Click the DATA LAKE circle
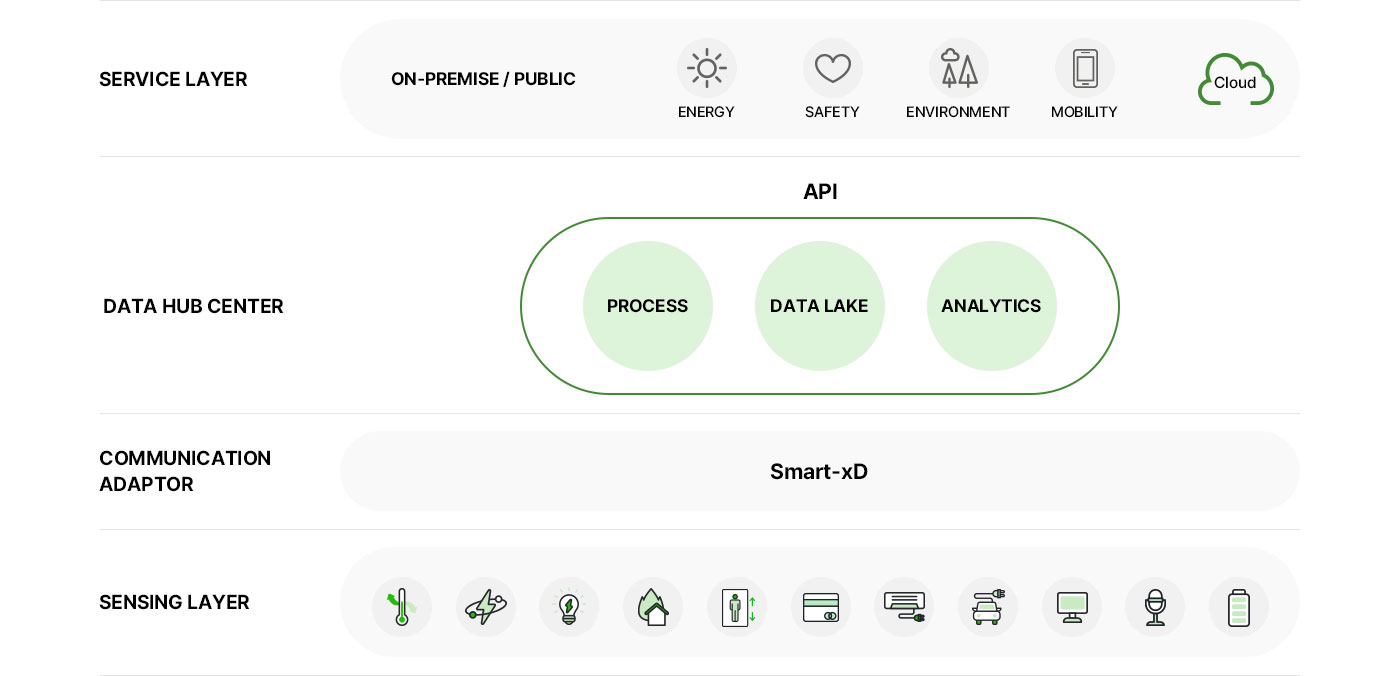 click(x=820, y=306)
